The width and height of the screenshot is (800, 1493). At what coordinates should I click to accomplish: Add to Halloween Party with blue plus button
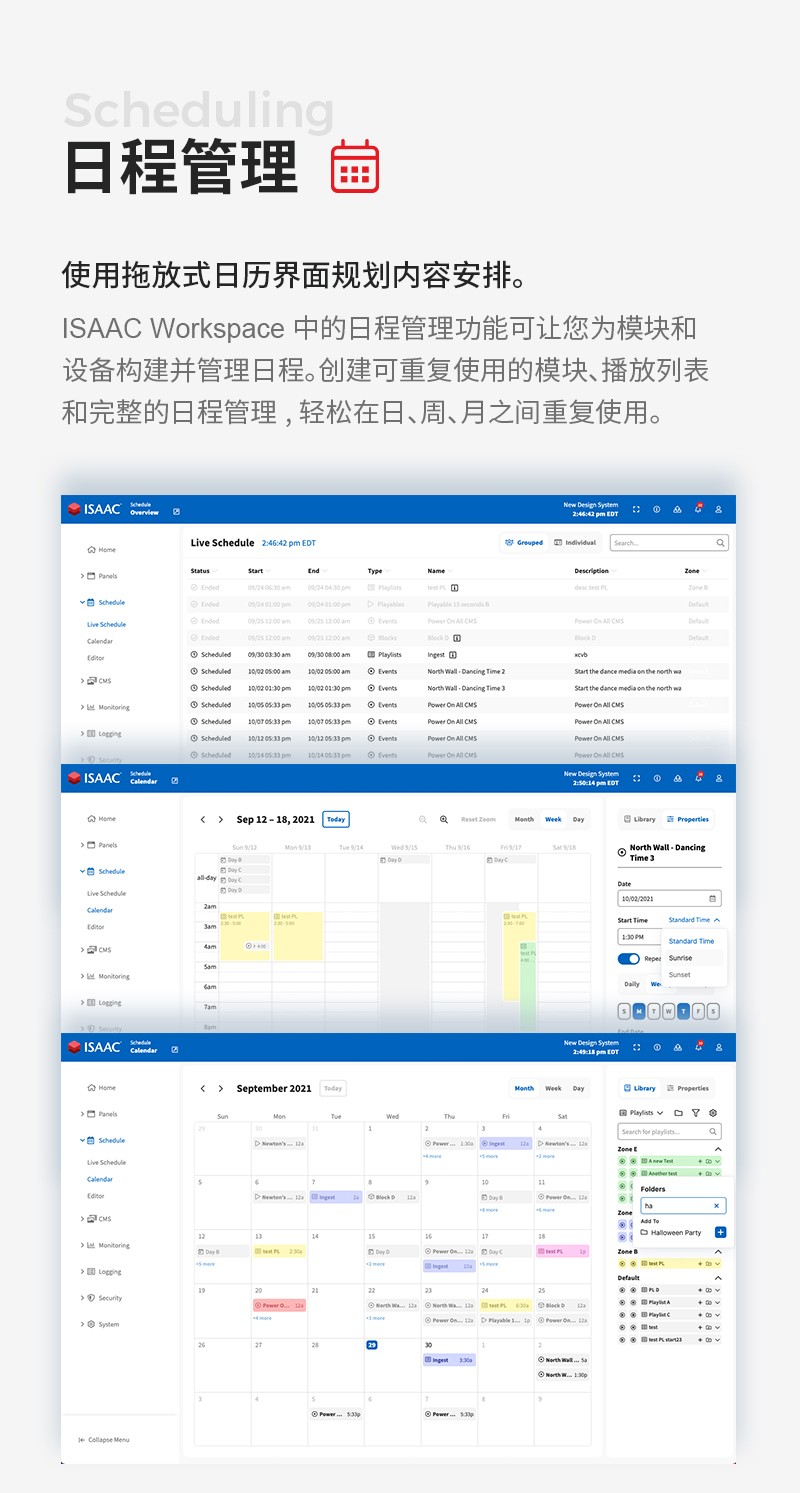click(x=721, y=1232)
